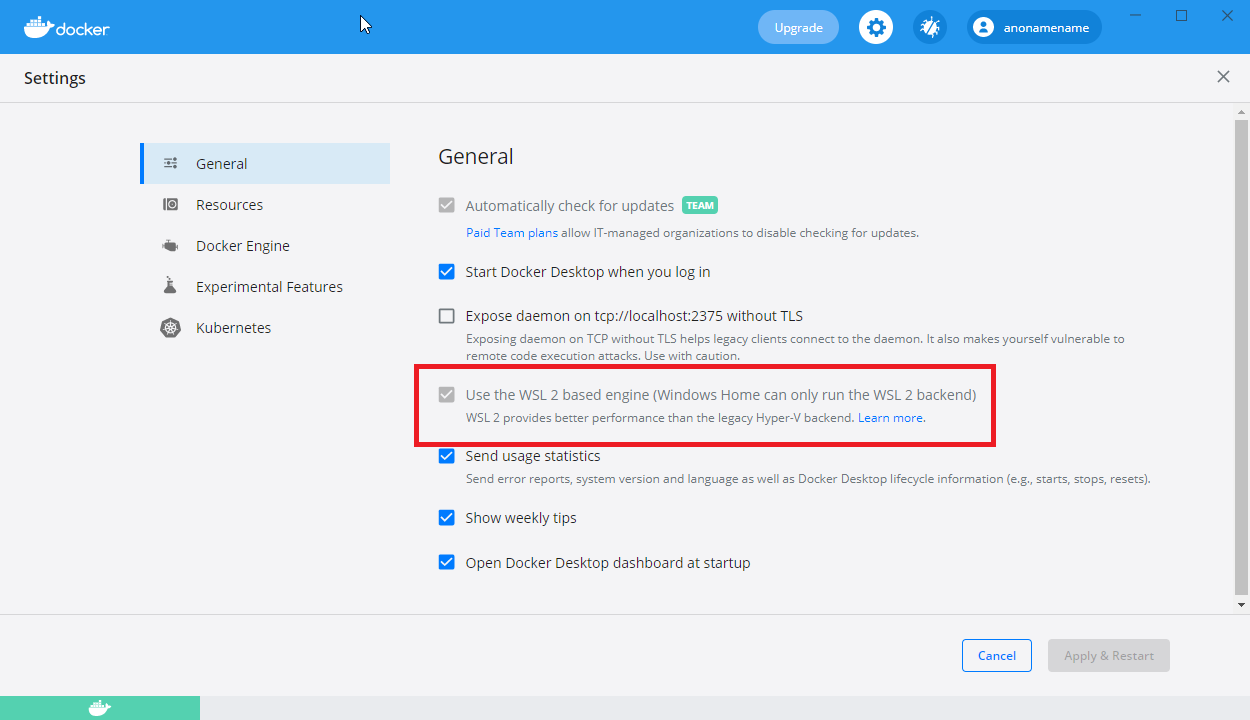
Task: Click the TEAM badge next to updates
Action: tap(700, 205)
